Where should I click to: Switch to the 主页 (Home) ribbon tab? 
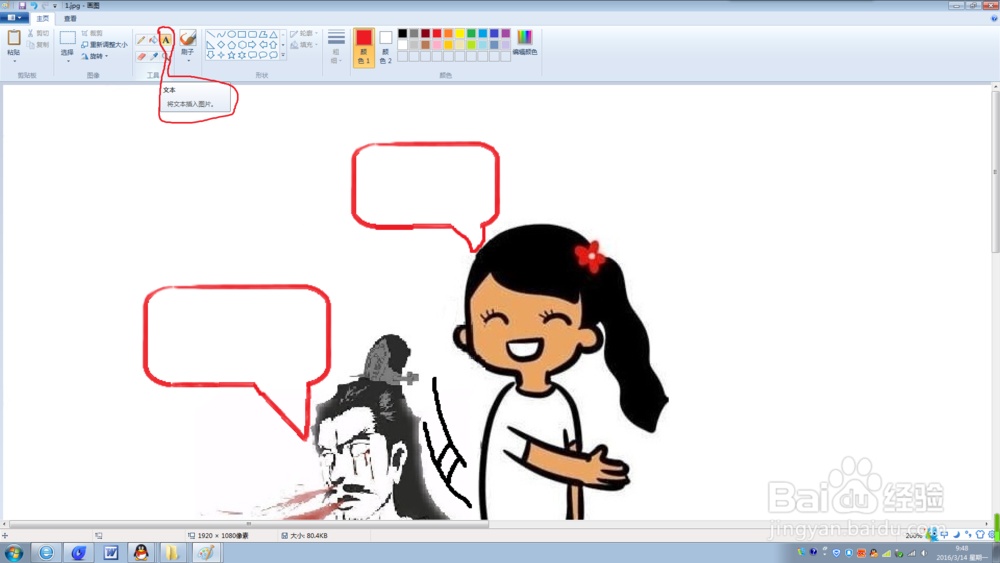pyautogui.click(x=43, y=18)
